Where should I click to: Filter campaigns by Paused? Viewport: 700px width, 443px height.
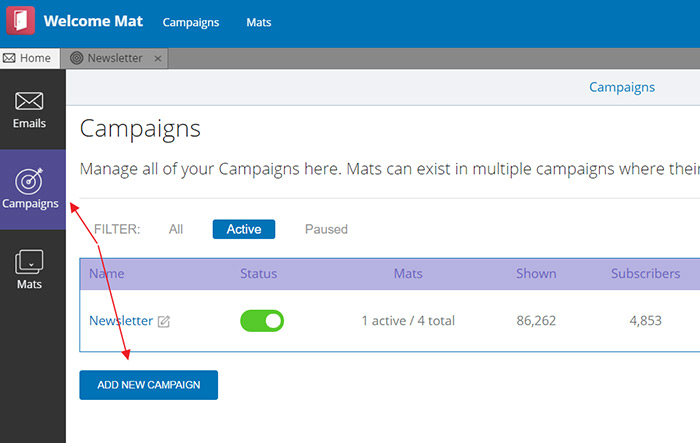click(326, 229)
